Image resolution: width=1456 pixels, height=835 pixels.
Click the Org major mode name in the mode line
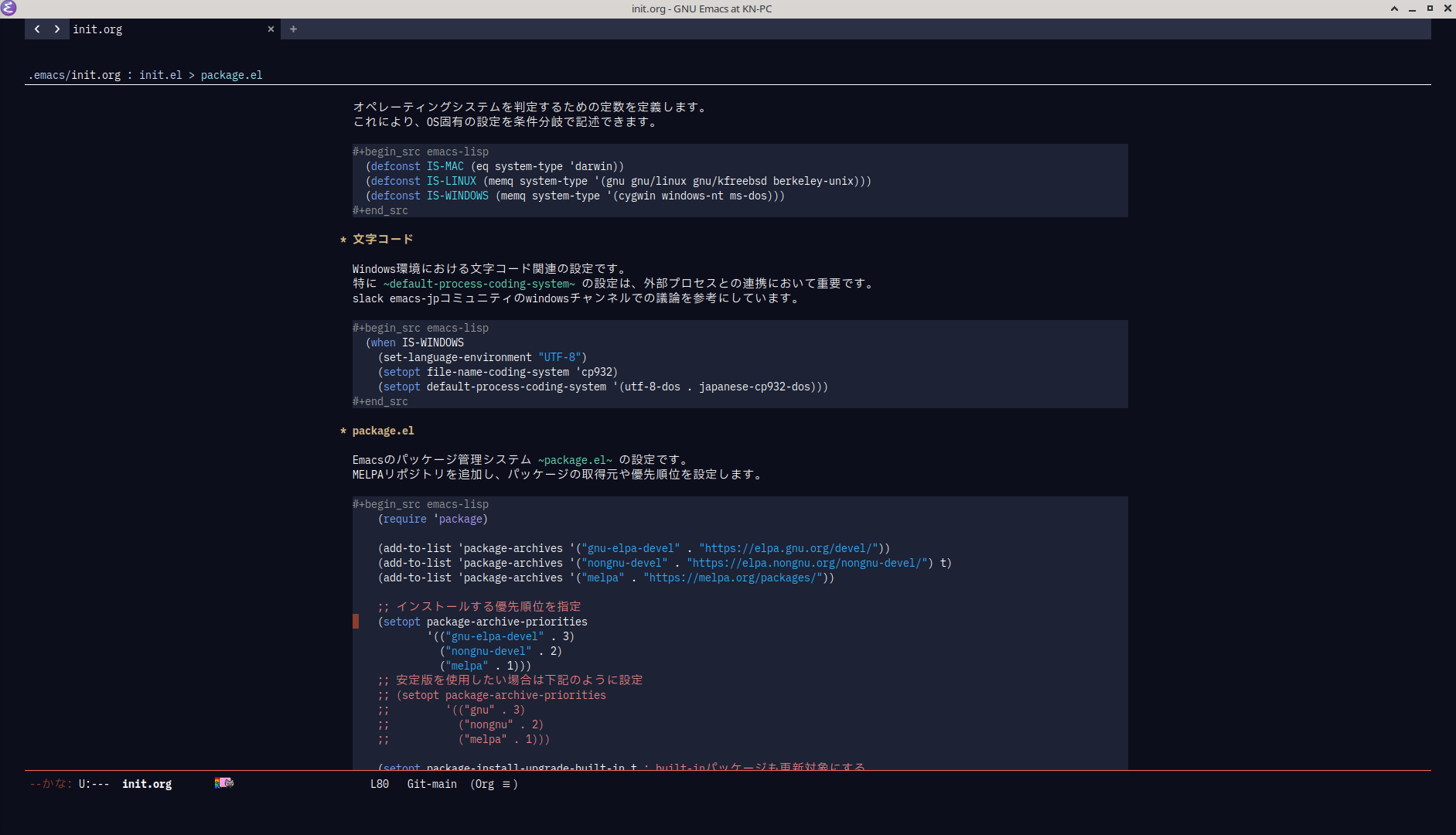[485, 784]
